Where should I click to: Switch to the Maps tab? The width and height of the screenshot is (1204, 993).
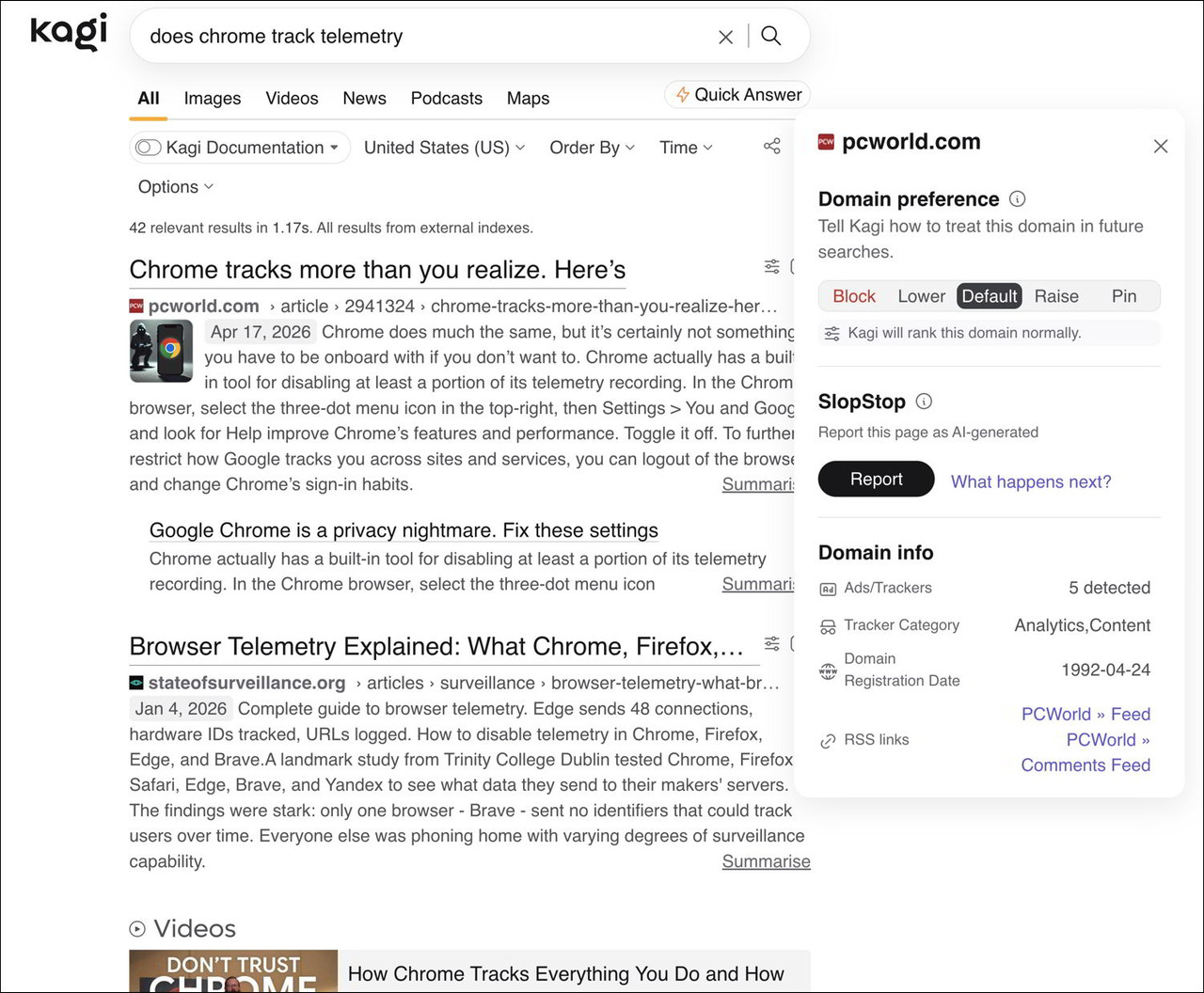(528, 98)
